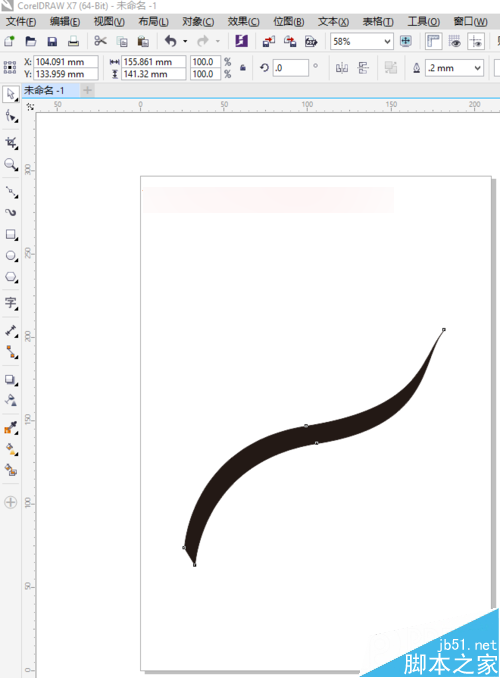
Task: Click the Y position field 133.959 mm
Action: click(x=66, y=74)
